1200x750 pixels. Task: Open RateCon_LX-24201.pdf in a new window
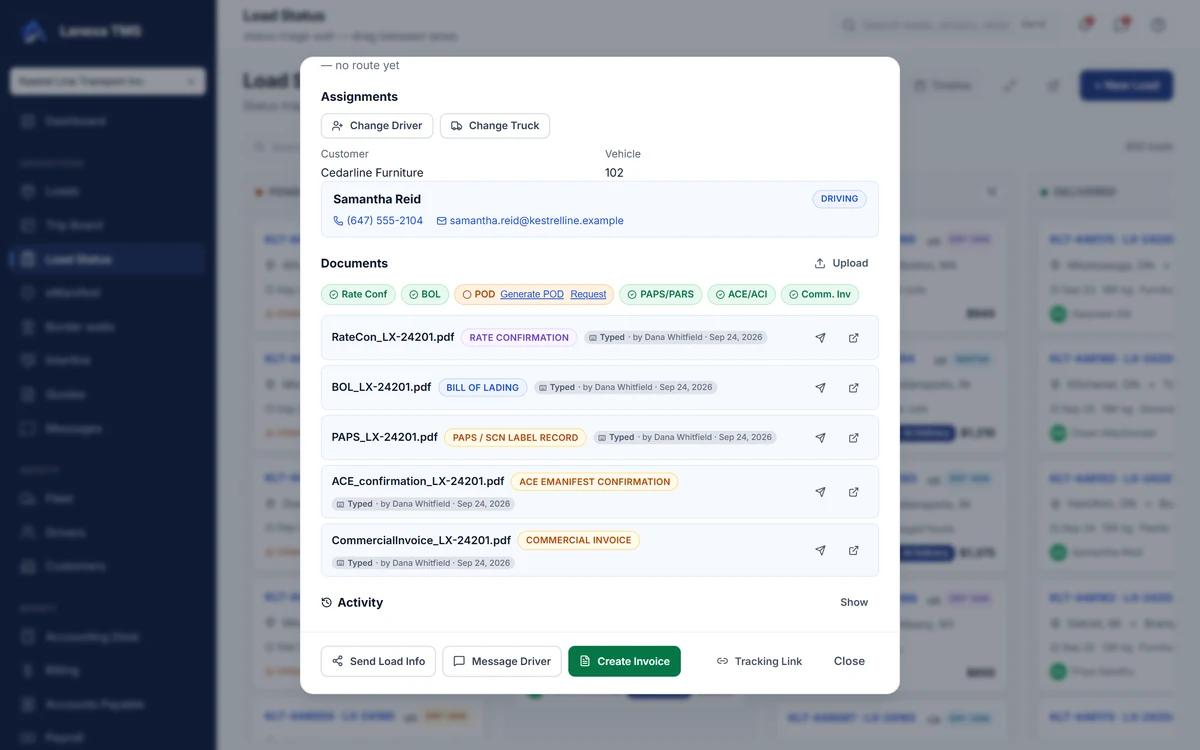tap(853, 338)
